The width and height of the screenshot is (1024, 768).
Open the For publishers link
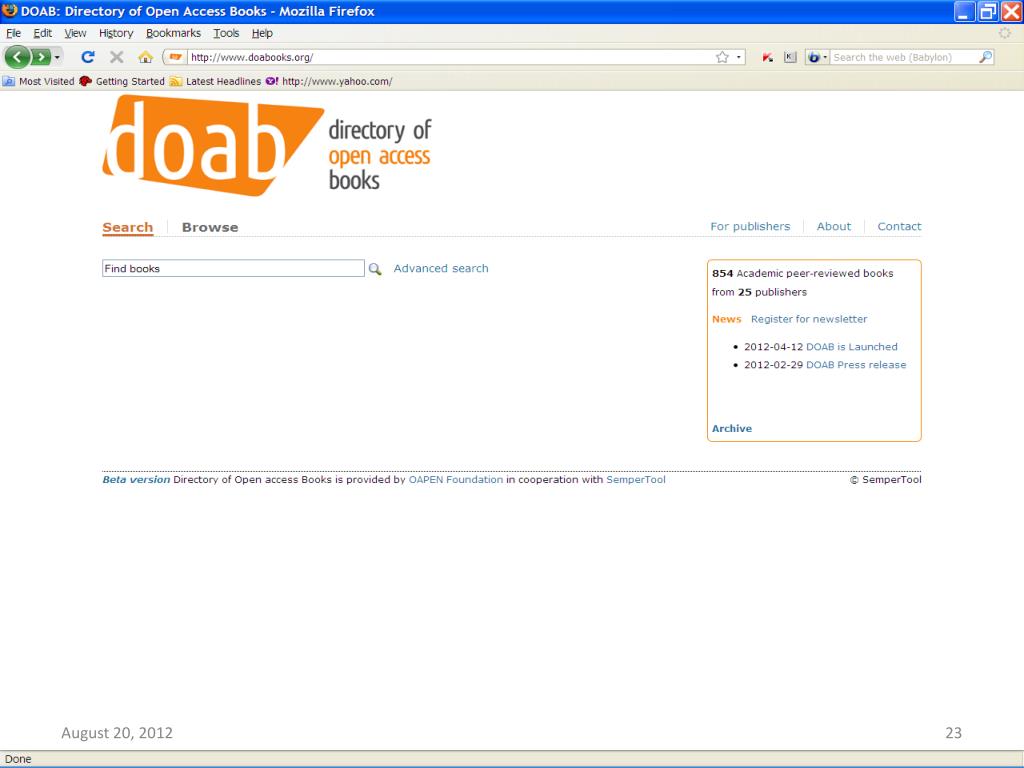click(x=750, y=227)
